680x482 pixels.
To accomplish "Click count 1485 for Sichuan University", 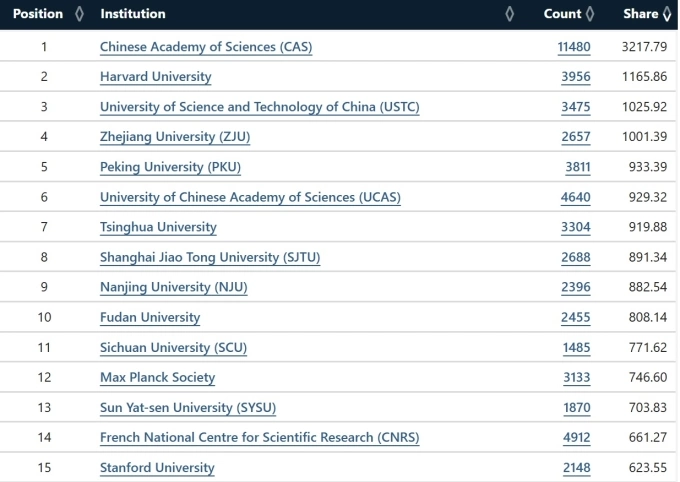I will (x=577, y=348).
